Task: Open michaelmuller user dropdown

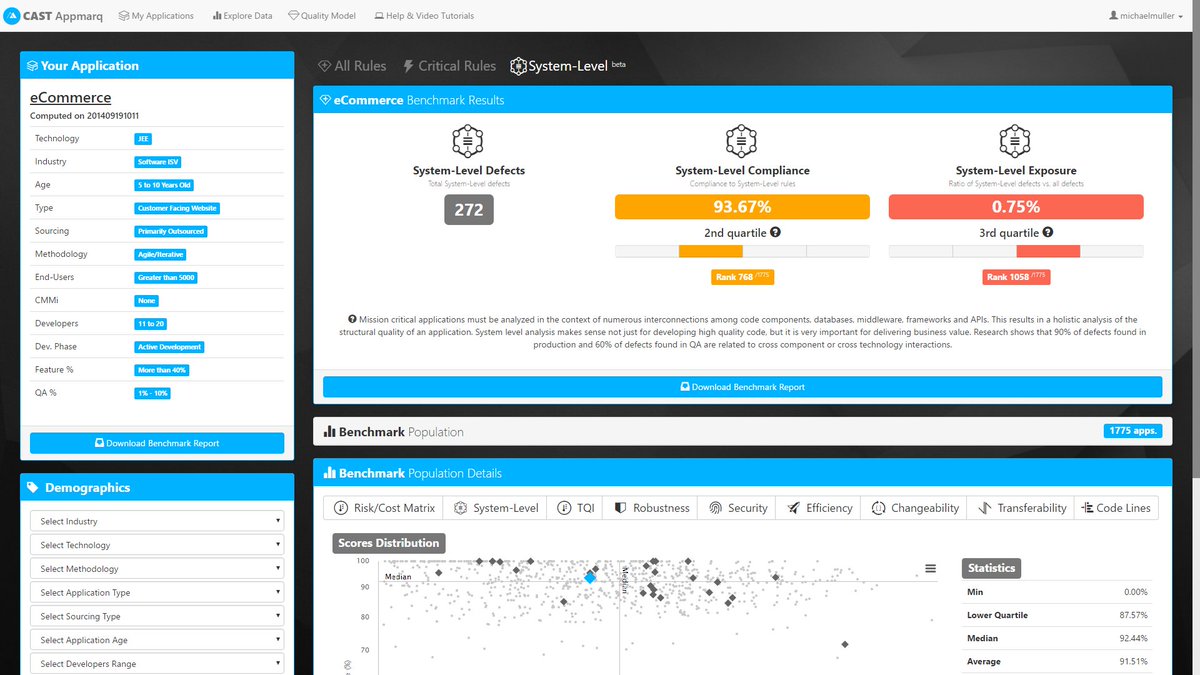Action: [x=1147, y=16]
